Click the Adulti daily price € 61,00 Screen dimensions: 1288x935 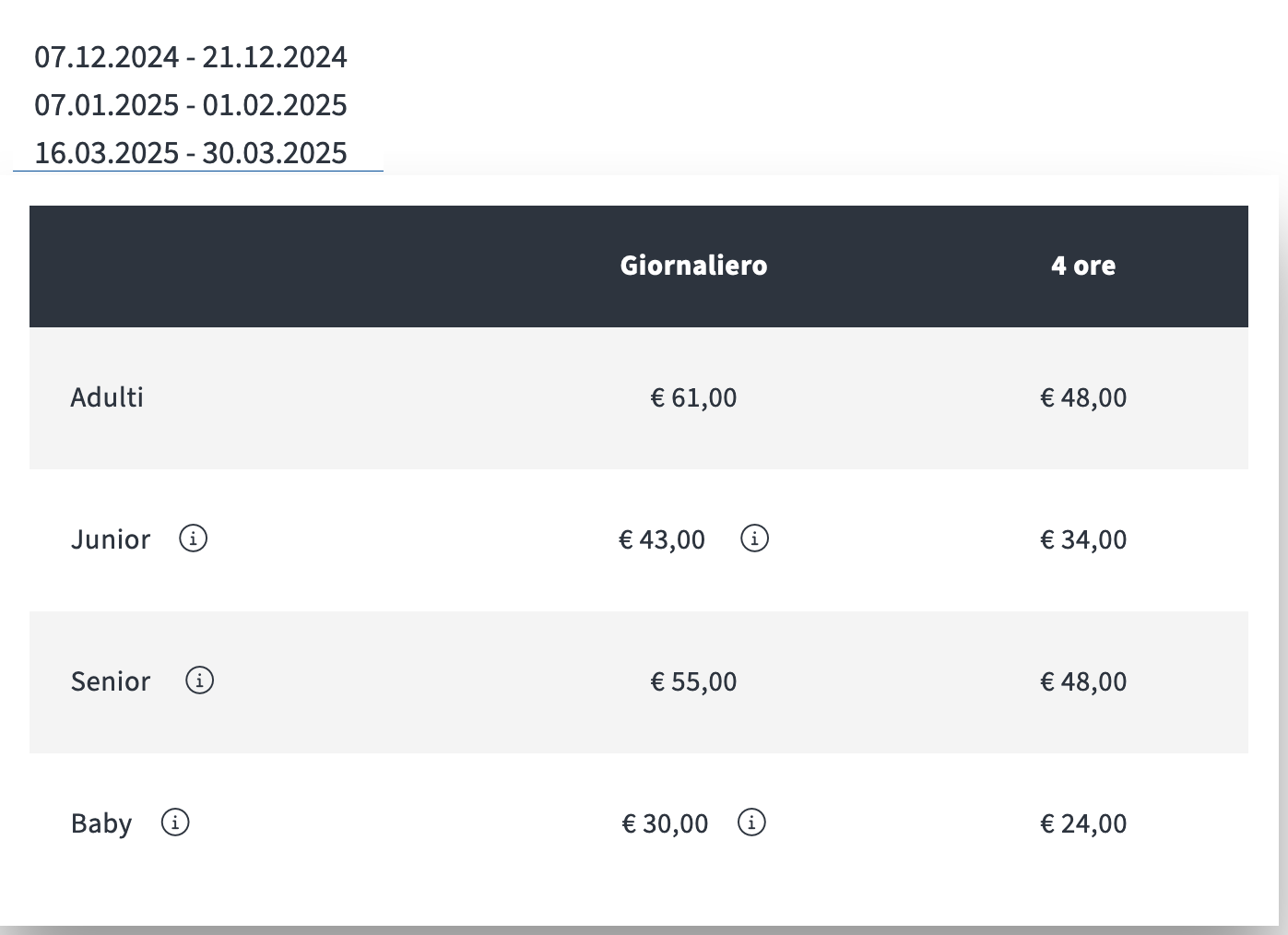tap(693, 397)
